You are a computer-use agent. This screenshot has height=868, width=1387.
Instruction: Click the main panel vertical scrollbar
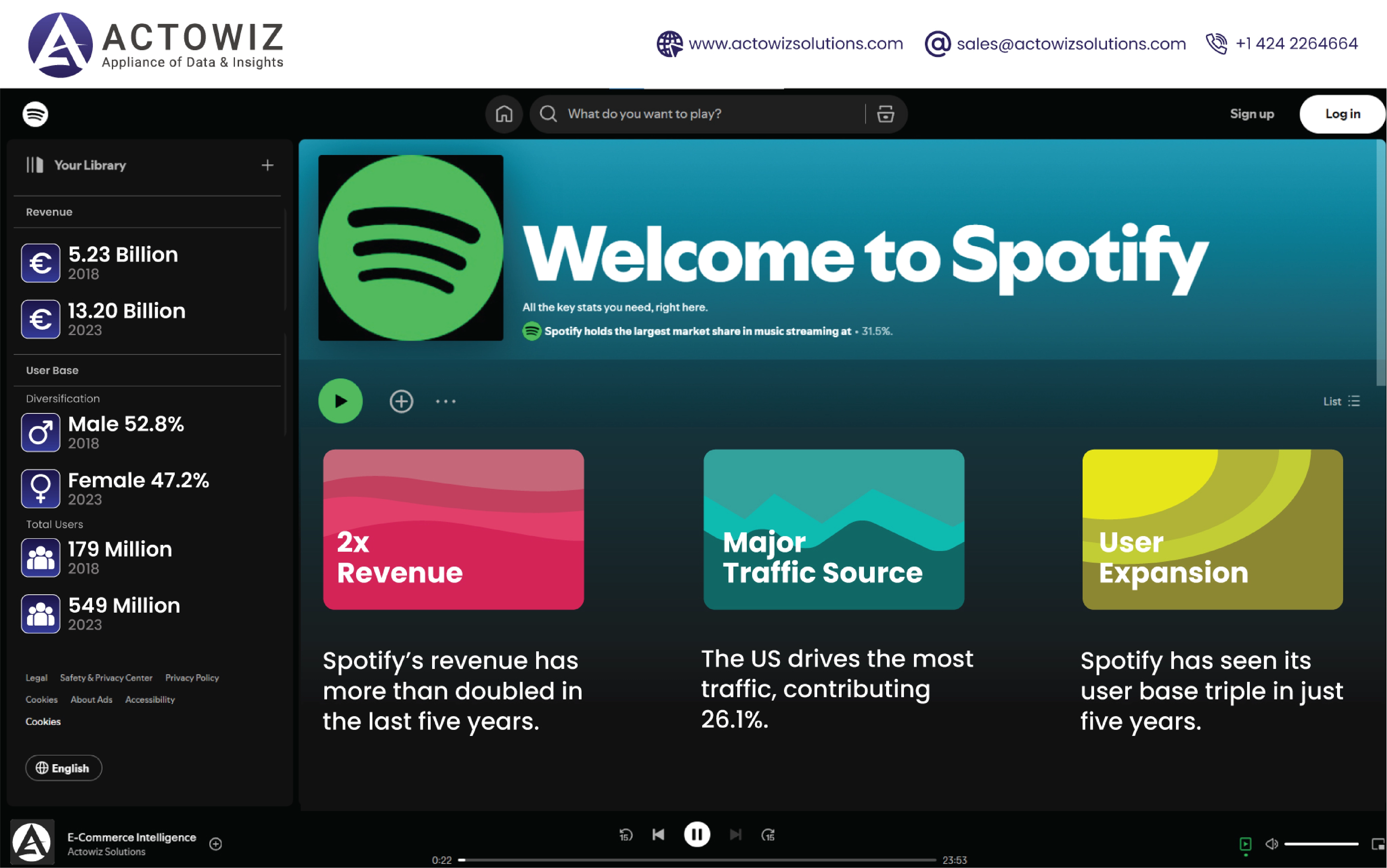(1381, 263)
